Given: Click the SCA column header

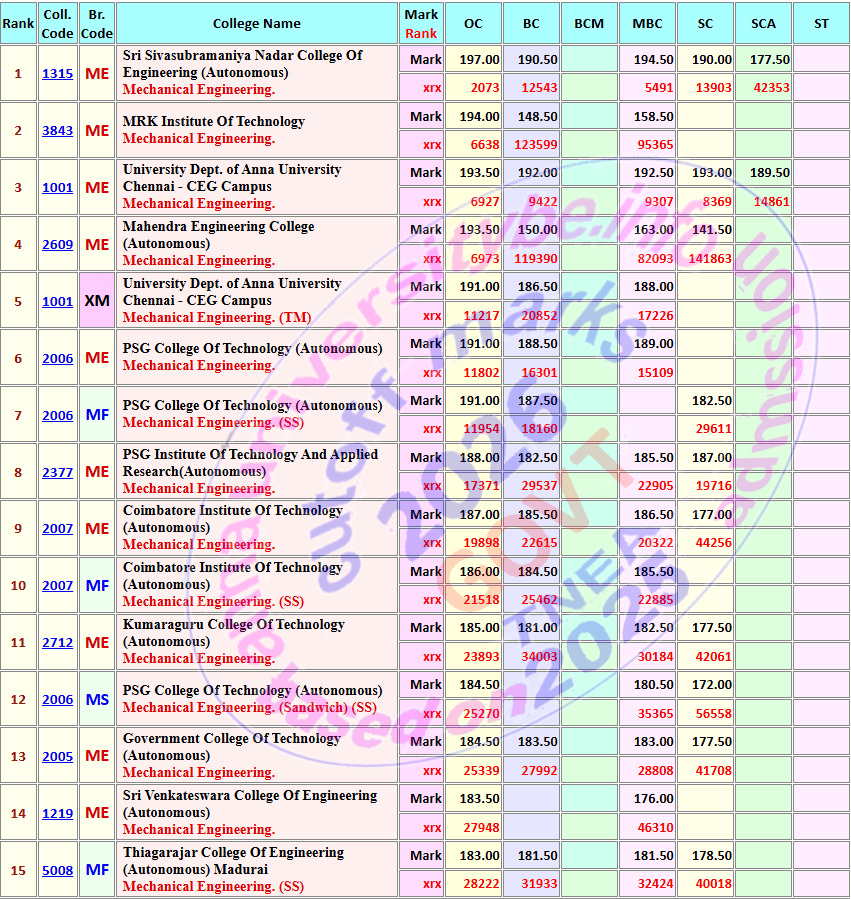Looking at the screenshot, I should click(763, 24).
